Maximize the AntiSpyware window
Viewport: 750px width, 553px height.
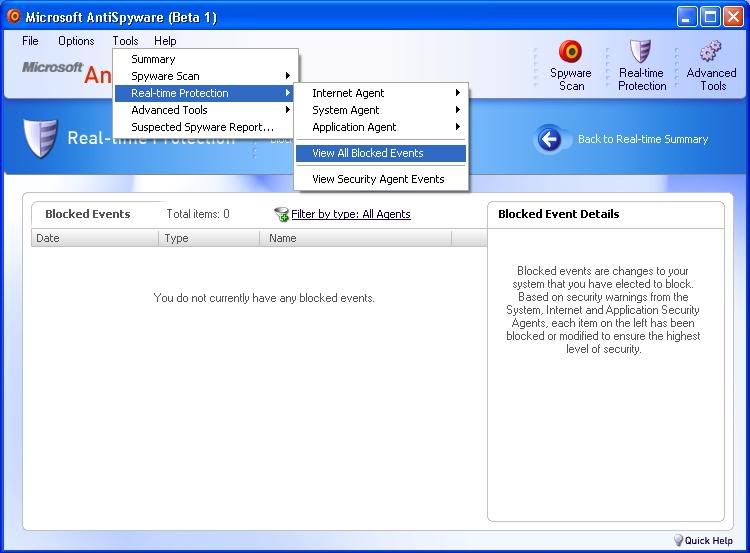710,17
